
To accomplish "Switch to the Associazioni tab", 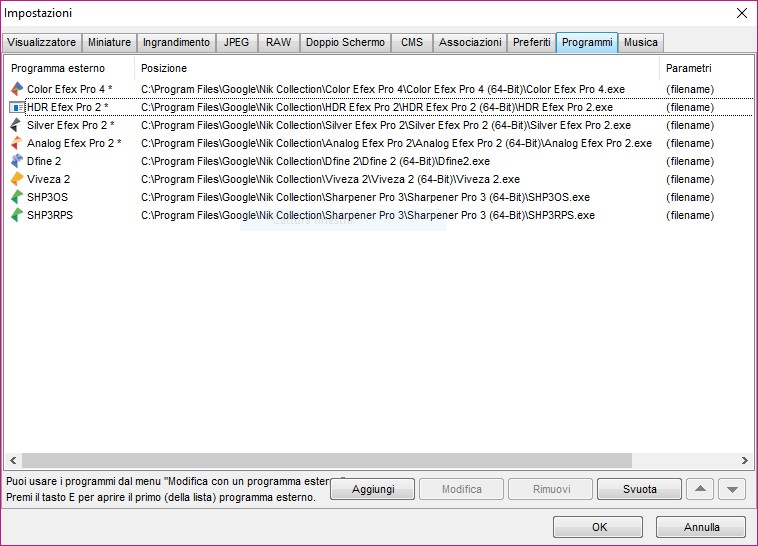I will coord(470,42).
